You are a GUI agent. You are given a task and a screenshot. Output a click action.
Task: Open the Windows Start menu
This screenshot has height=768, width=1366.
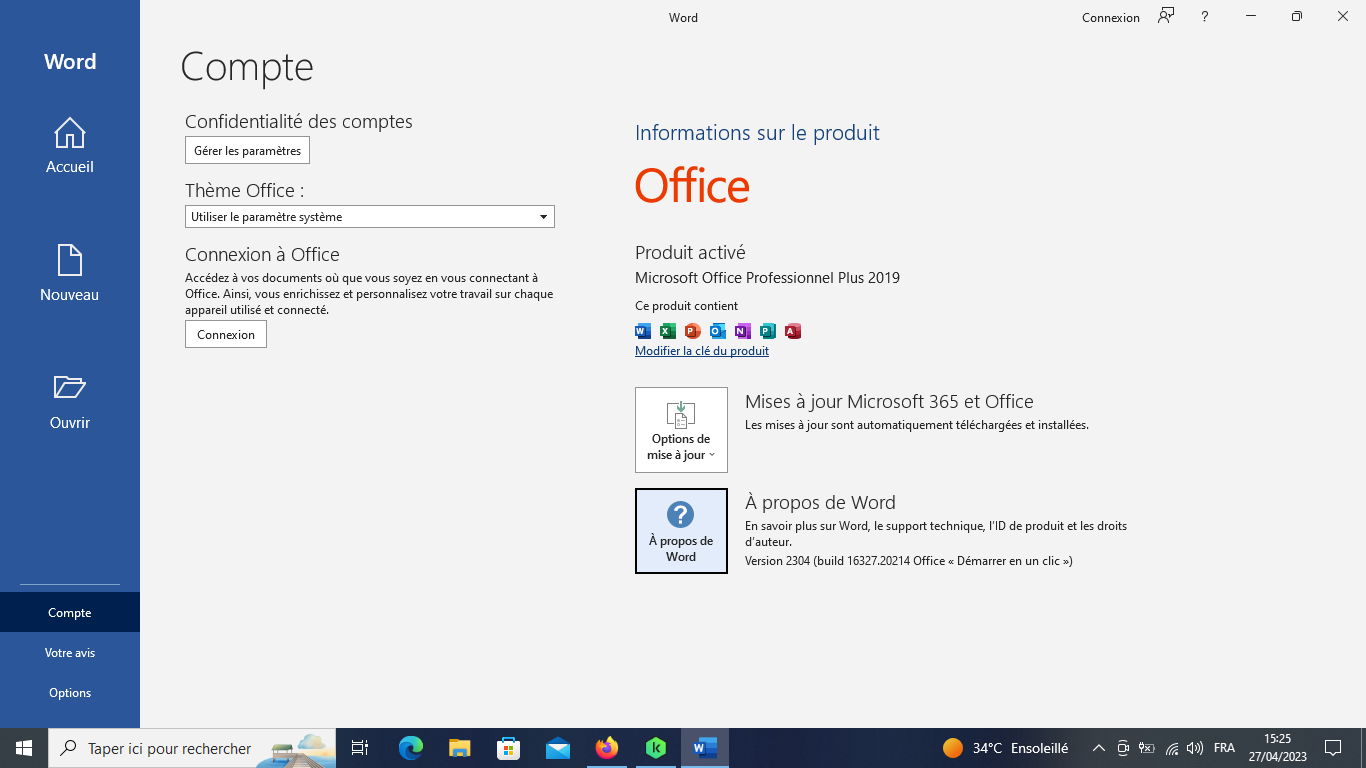click(x=24, y=748)
